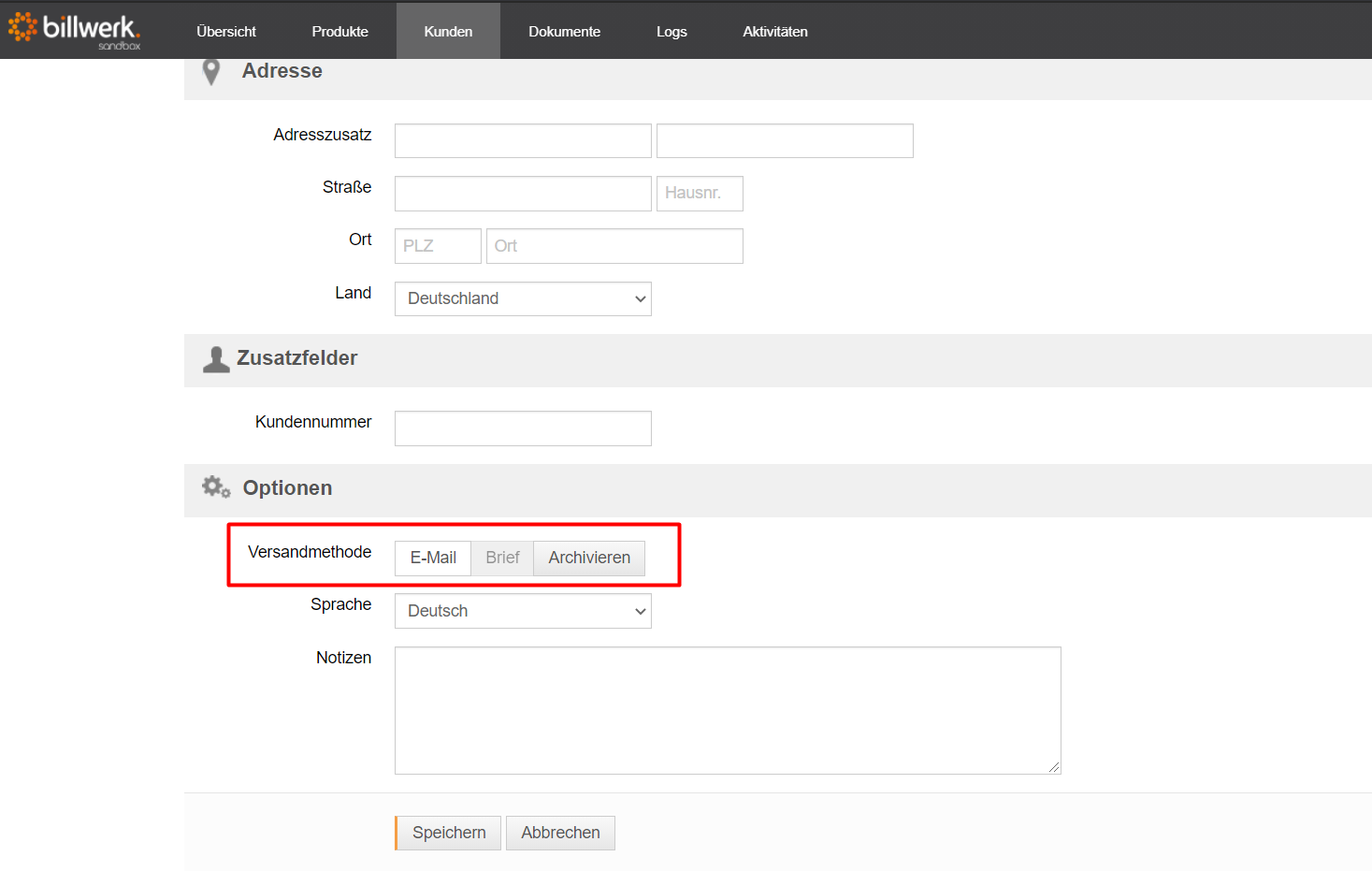Click the Ort city input field
This screenshot has width=1372, height=871.
click(x=614, y=246)
